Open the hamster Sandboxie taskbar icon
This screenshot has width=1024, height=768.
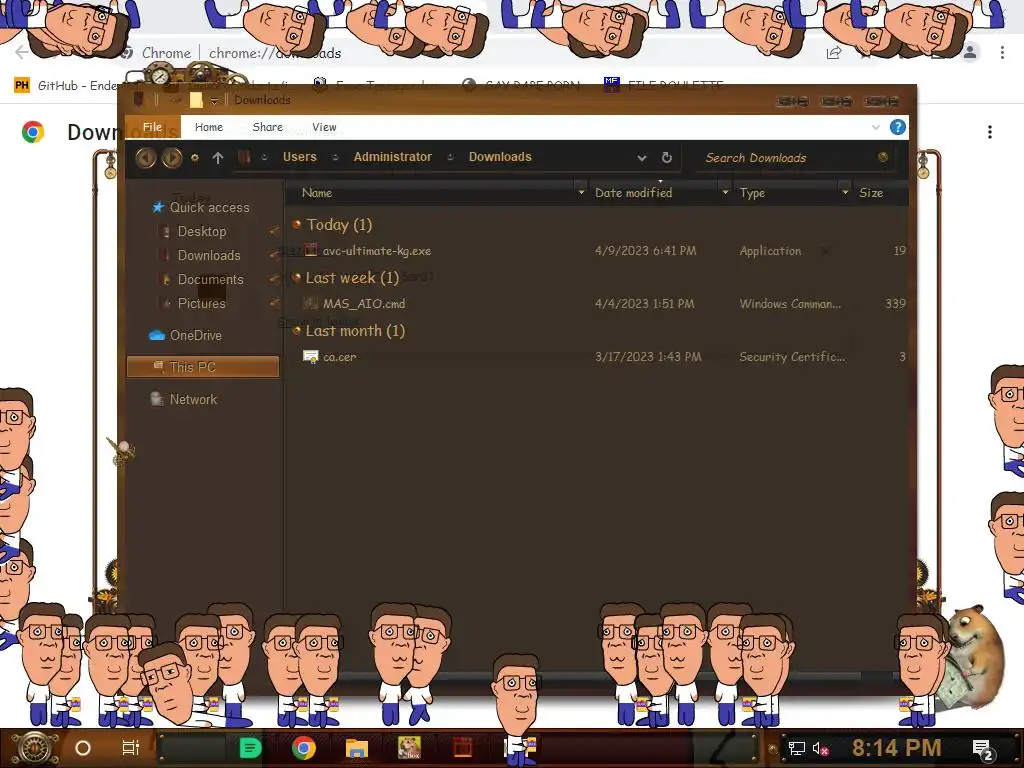point(409,748)
